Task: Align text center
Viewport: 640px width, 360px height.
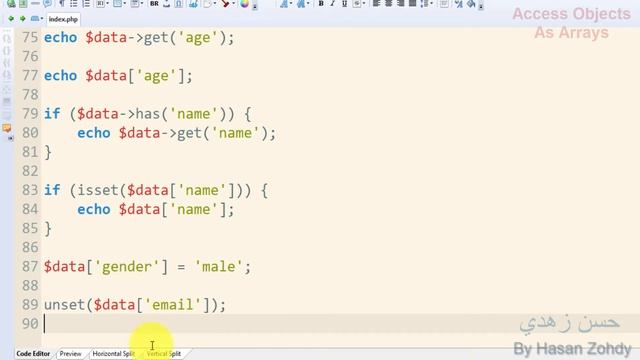Action: coord(389,3)
